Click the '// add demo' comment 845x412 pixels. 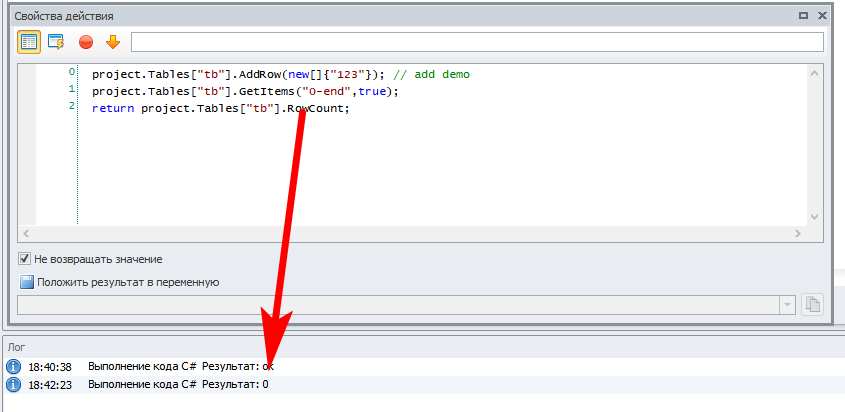431,74
